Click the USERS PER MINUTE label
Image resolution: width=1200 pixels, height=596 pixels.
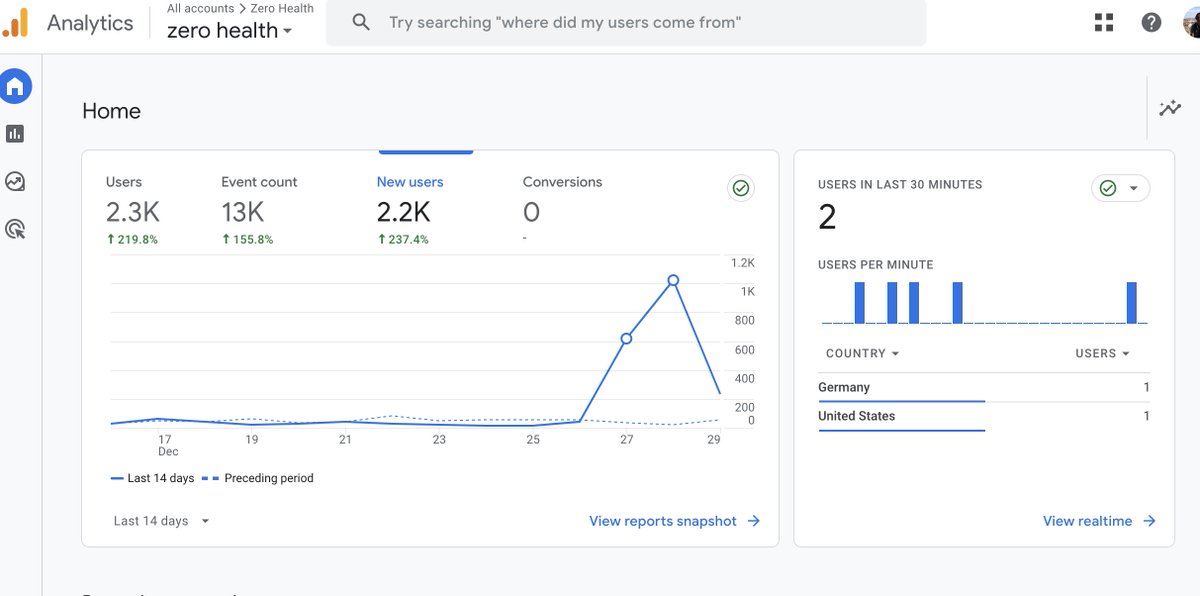click(x=876, y=265)
